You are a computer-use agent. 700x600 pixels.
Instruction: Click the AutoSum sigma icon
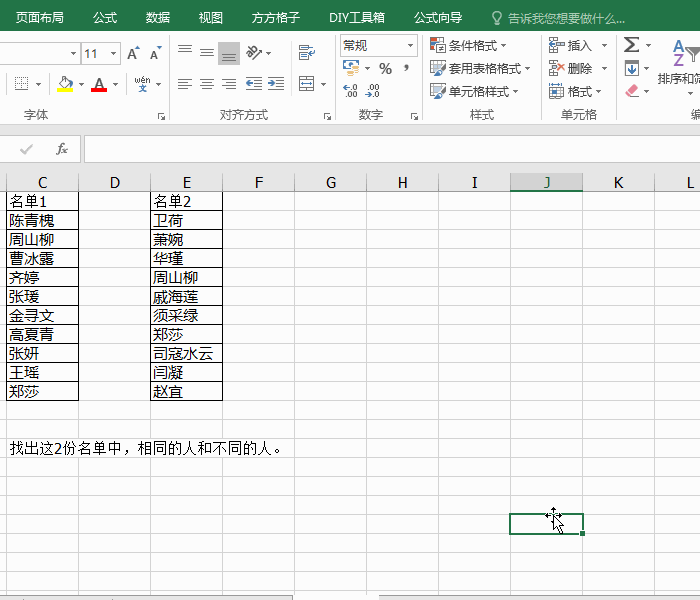point(631,45)
